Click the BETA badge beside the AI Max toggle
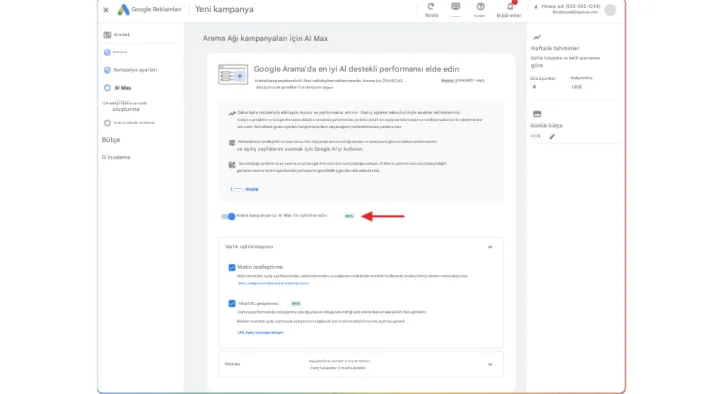This screenshot has height=394, width=724. (x=349, y=216)
